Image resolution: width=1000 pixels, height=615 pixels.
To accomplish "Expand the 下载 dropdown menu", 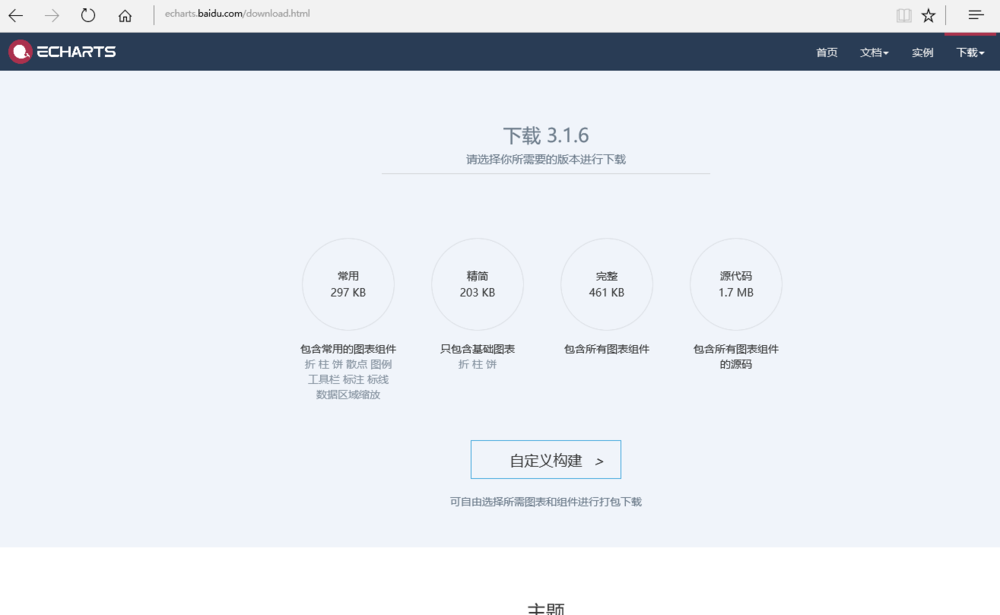I will pyautogui.click(x=970, y=53).
